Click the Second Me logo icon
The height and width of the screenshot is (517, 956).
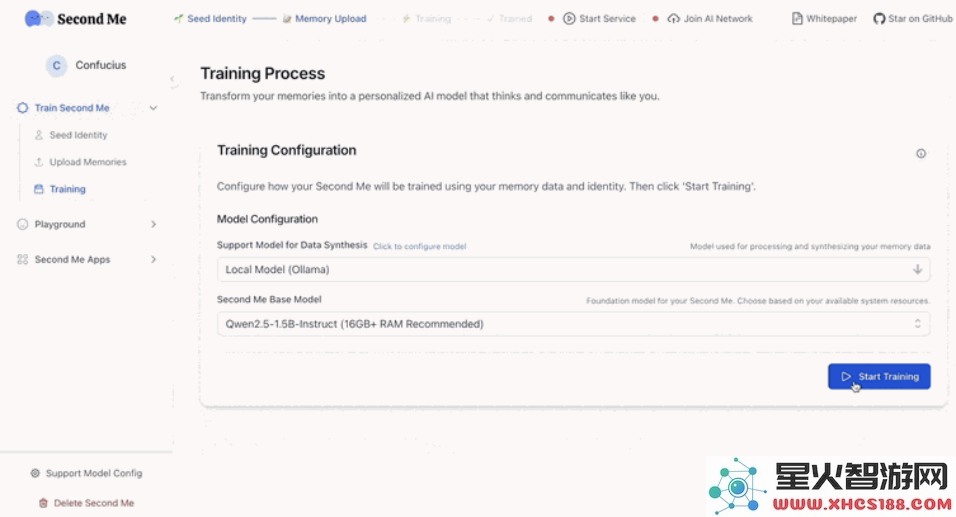tap(39, 19)
